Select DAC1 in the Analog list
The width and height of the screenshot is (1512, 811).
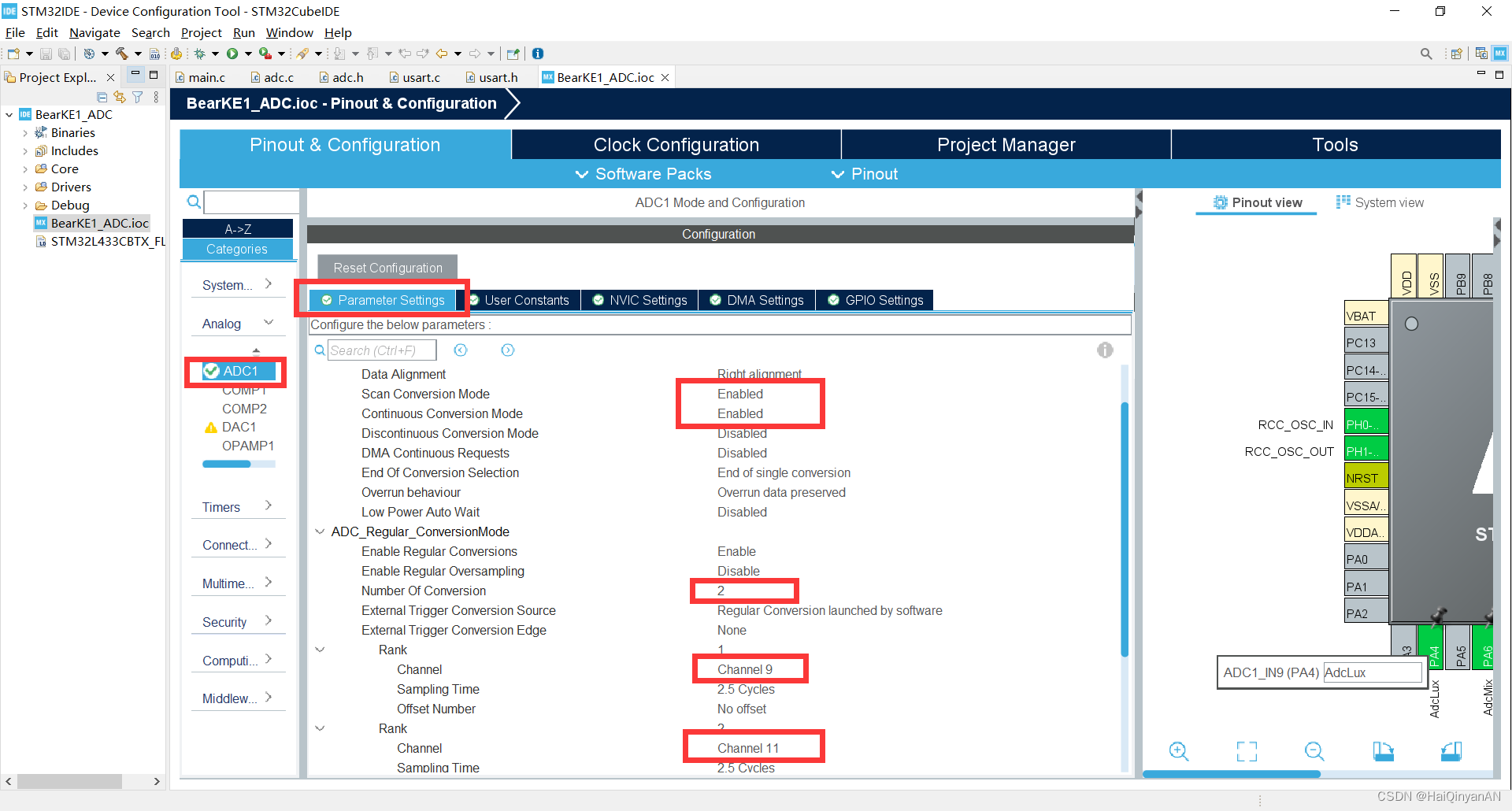click(239, 427)
